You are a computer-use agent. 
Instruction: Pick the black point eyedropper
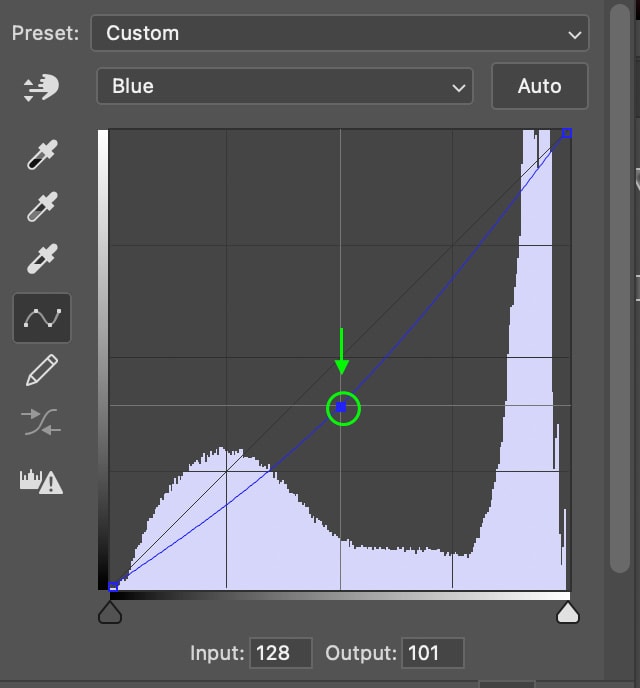(x=42, y=154)
